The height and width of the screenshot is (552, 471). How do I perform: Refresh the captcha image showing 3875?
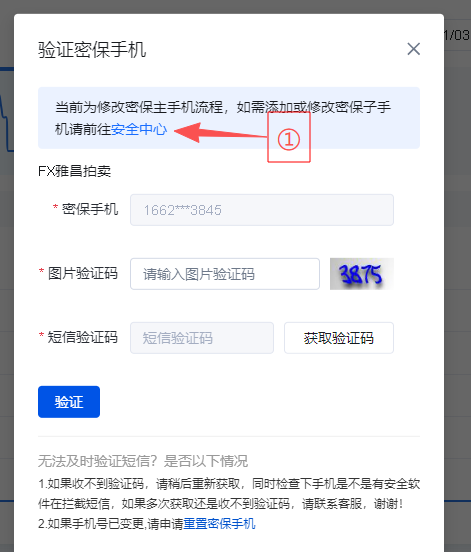[362, 274]
